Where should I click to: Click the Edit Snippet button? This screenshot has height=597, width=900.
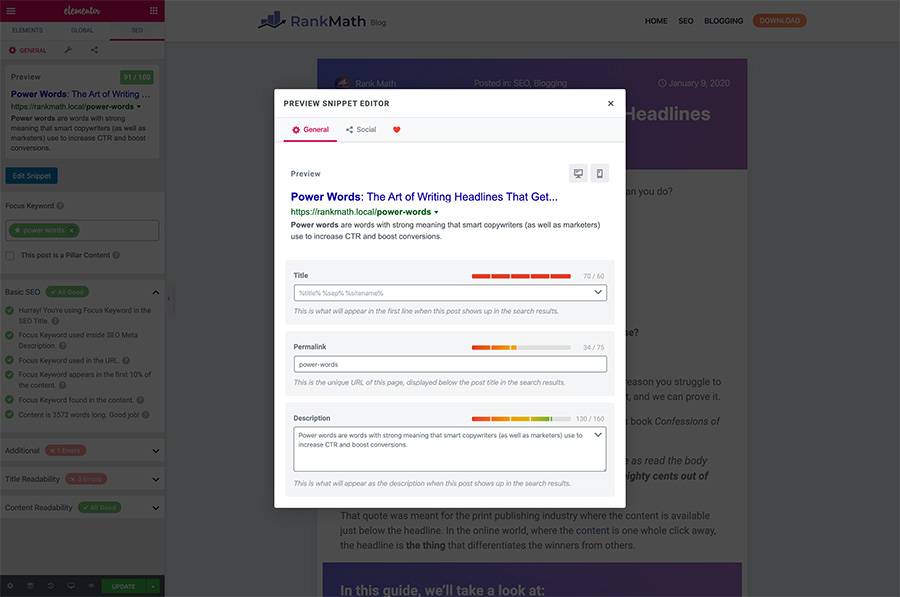(x=32, y=176)
